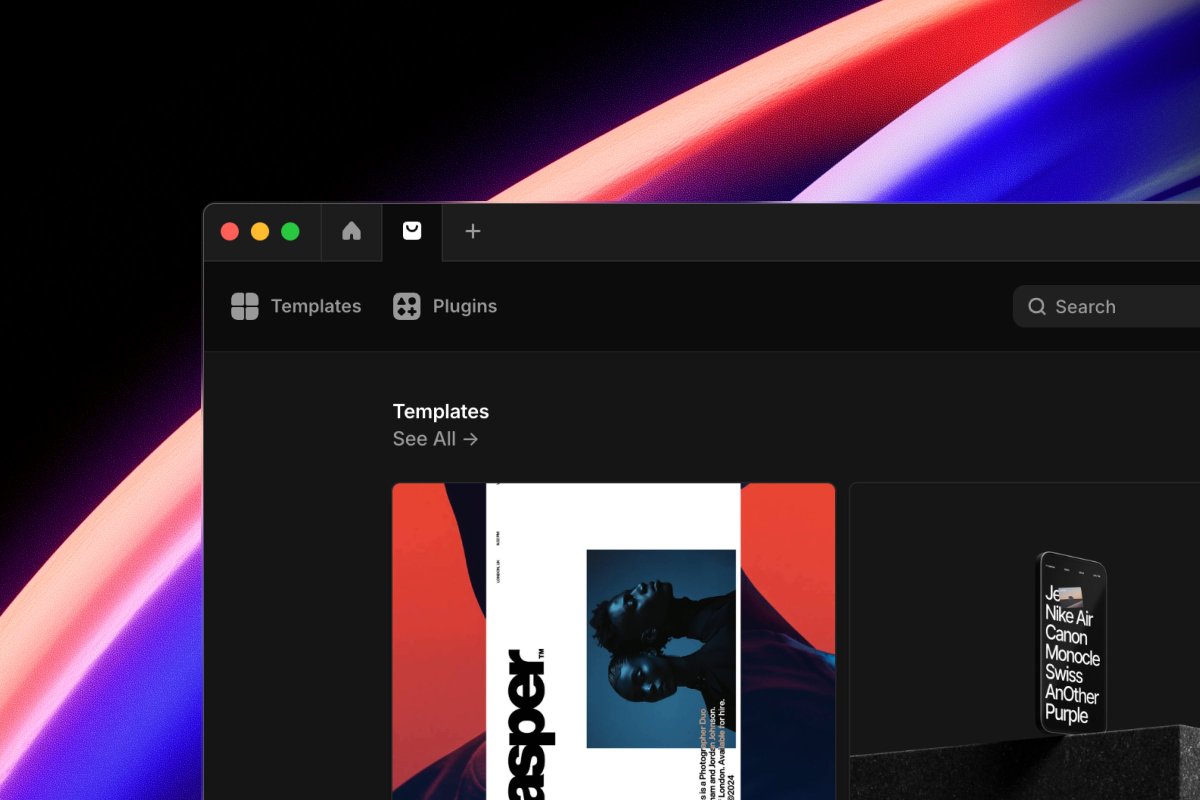This screenshot has height=800, width=1200.
Task: Open the Framer Home tab icon
Action: tap(351, 231)
